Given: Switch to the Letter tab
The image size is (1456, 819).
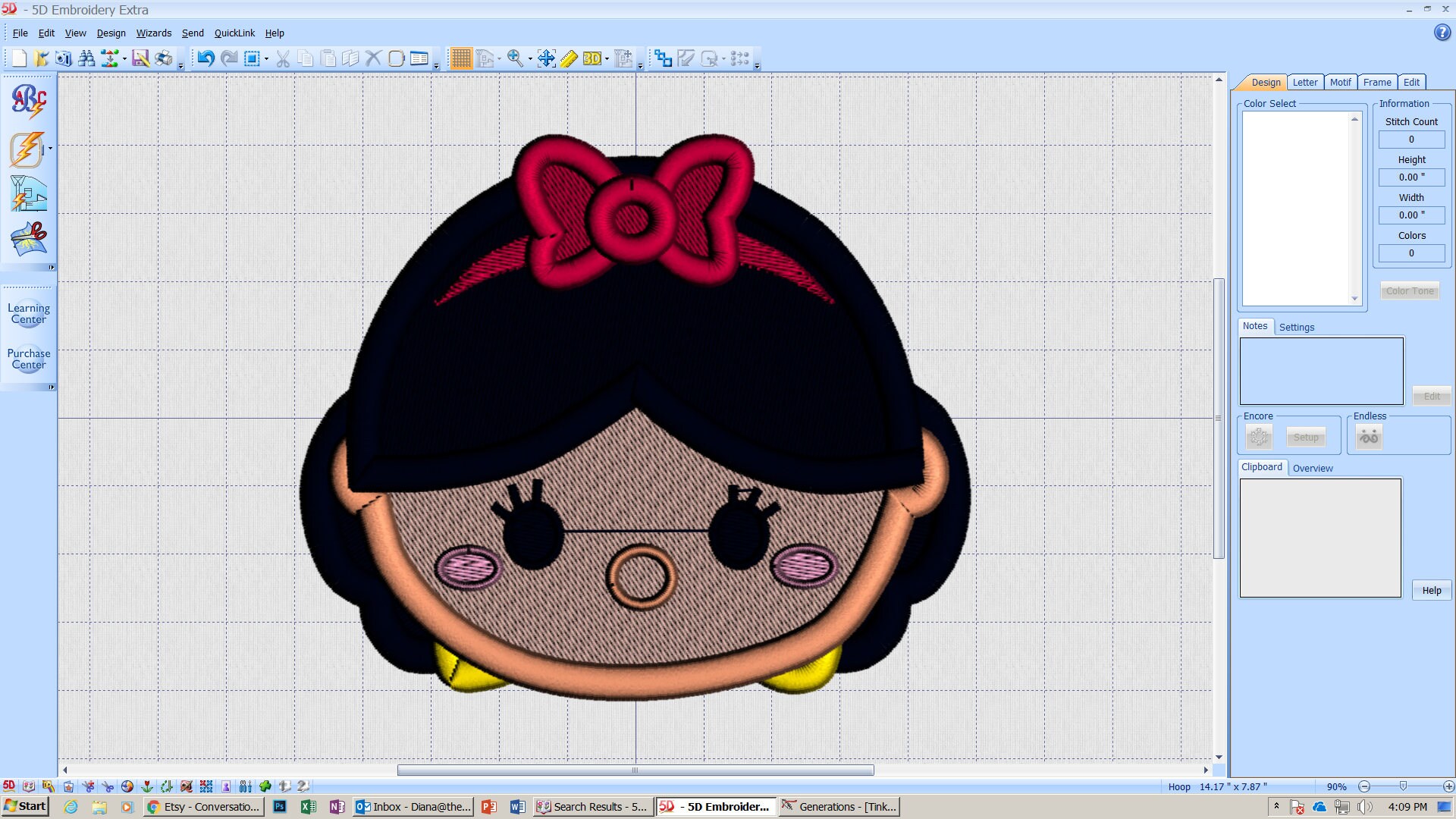Looking at the screenshot, I should (1304, 82).
